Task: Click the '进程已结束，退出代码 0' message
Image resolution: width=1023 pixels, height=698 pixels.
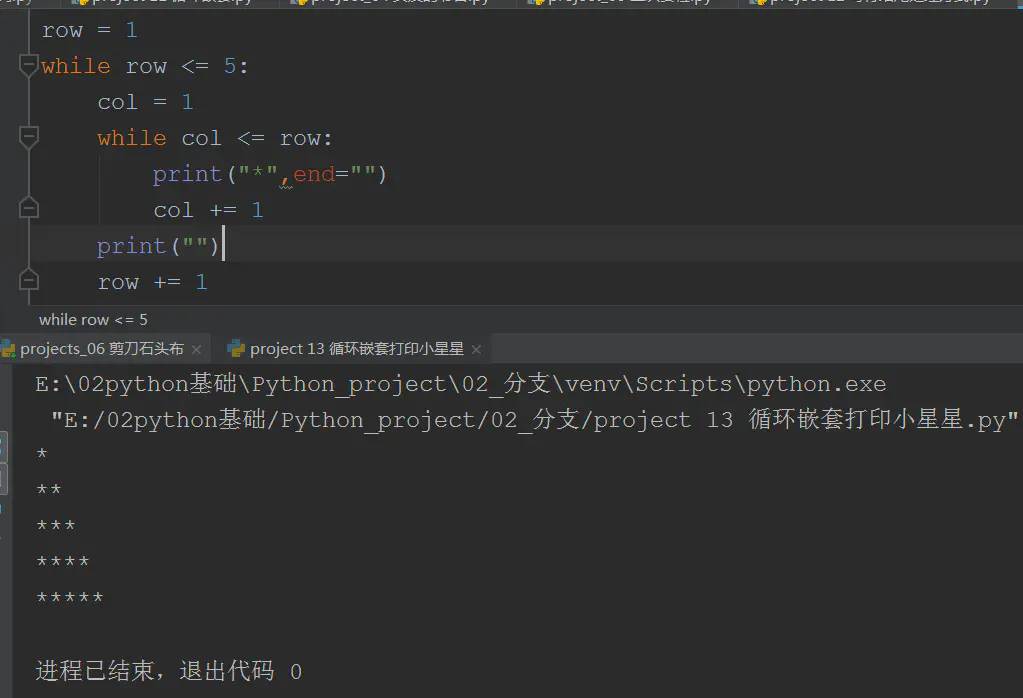Action: (x=169, y=671)
